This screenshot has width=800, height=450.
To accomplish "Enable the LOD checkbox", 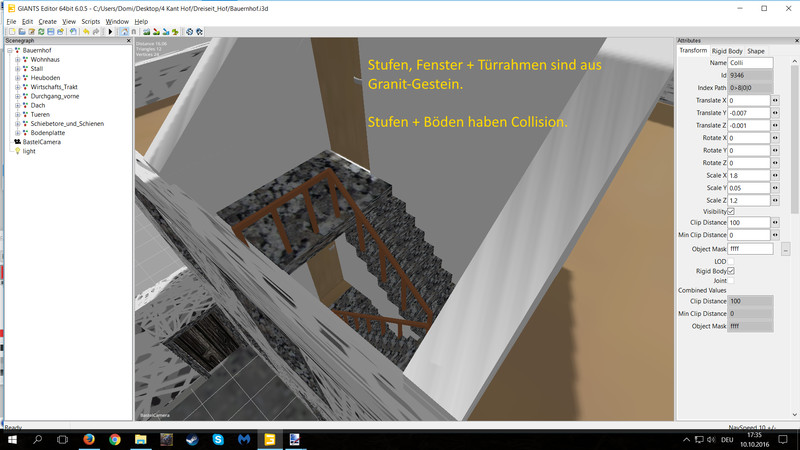I will click(731, 261).
